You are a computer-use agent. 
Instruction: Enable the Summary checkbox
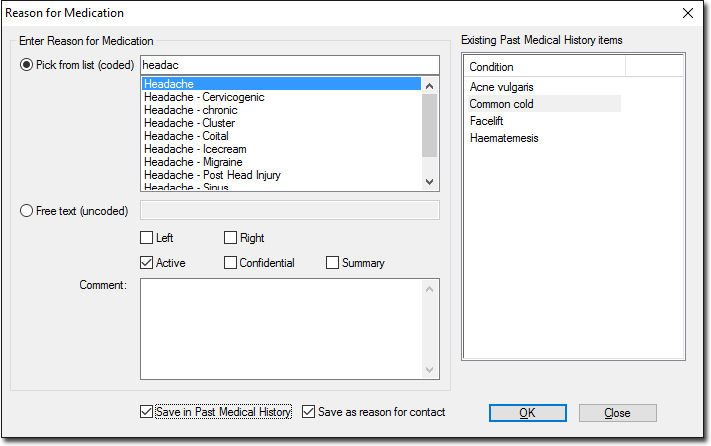[333, 263]
